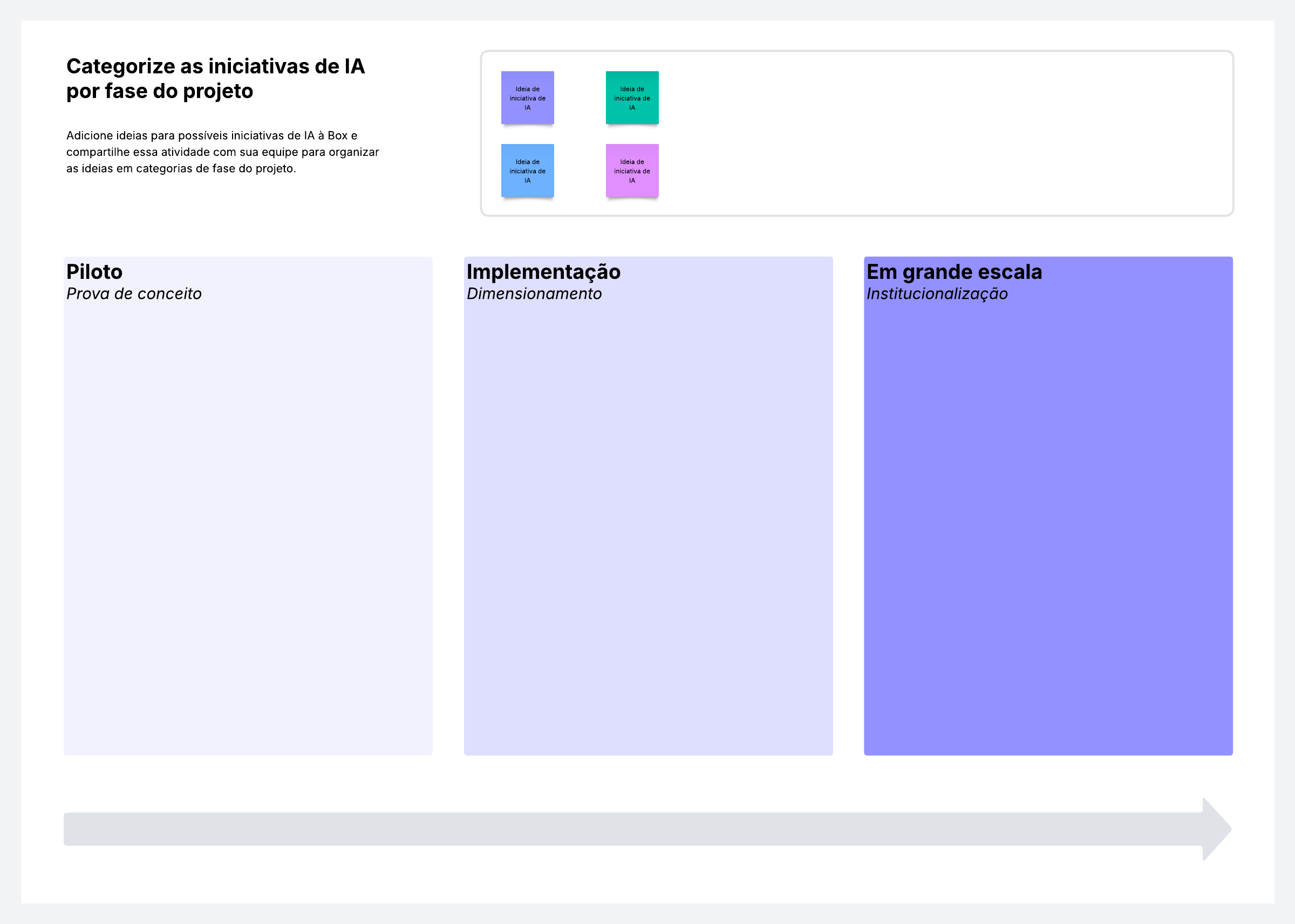Click the gray arrow's horizontal bar
Image resolution: width=1295 pixels, height=924 pixels.
click(626, 829)
